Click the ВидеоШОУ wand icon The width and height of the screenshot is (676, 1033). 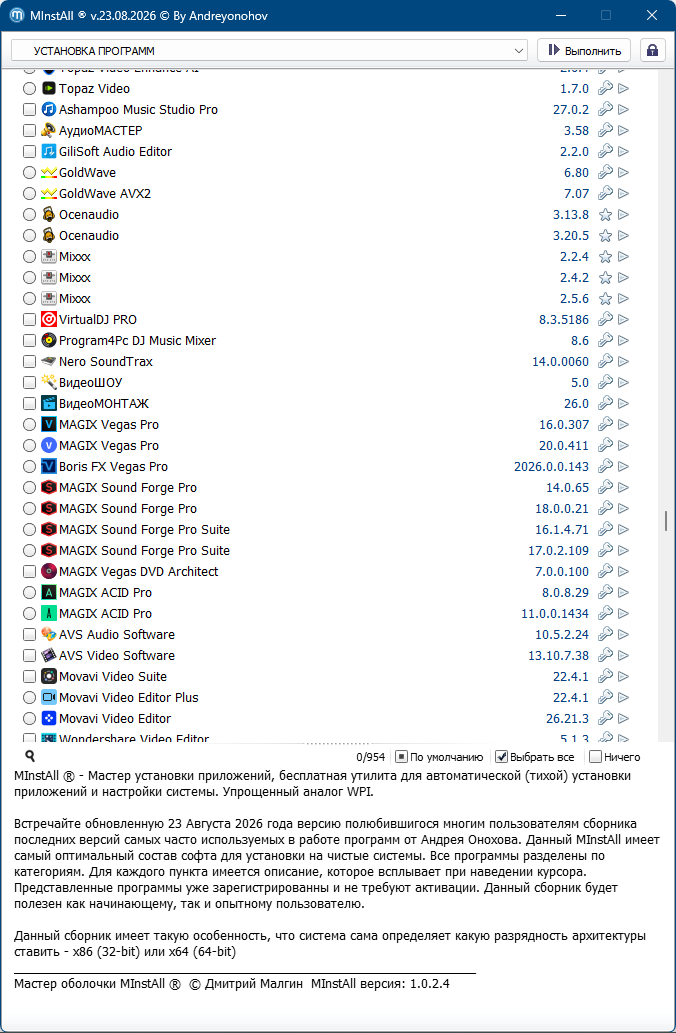pyautogui.click(x=49, y=382)
